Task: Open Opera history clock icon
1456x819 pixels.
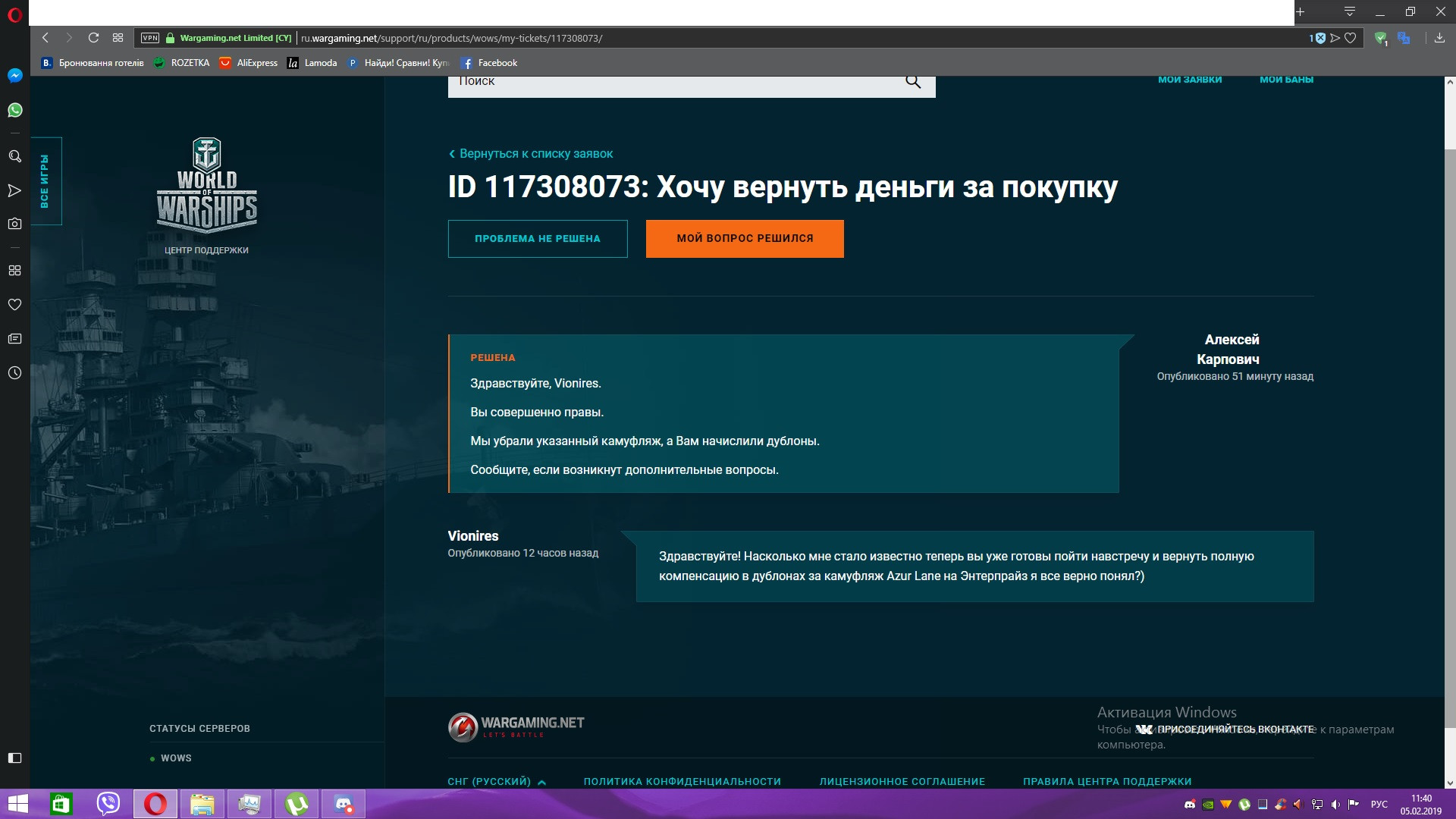Action: coord(14,372)
